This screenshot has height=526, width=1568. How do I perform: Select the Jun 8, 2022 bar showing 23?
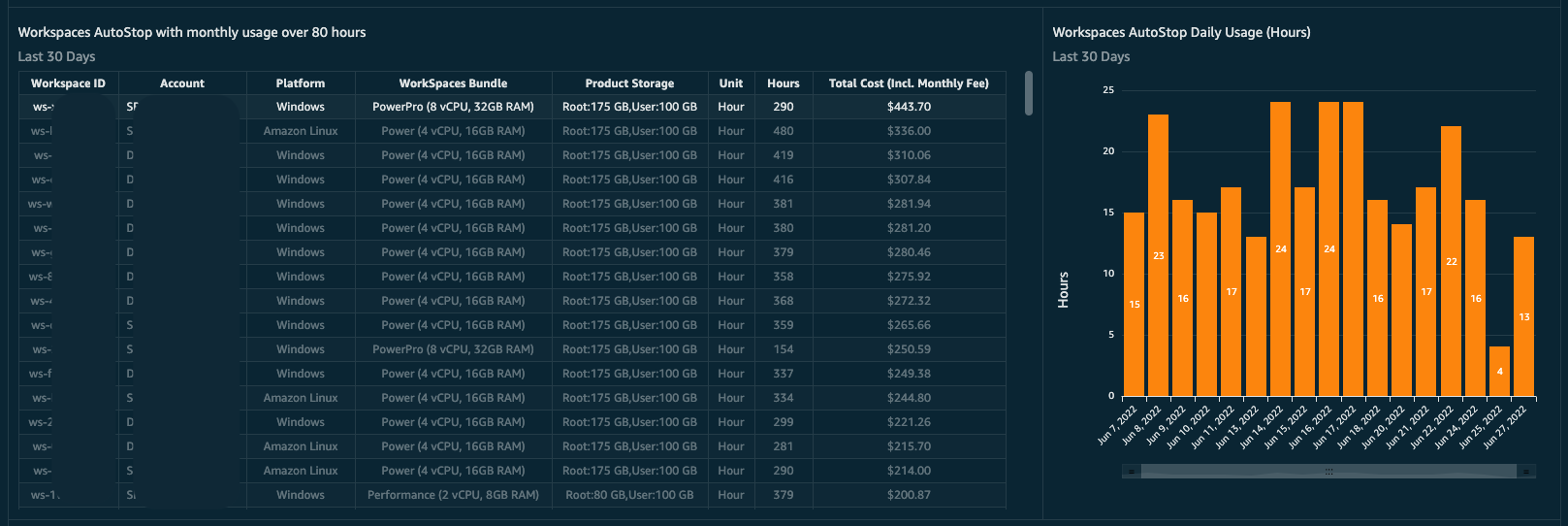pos(1158,255)
